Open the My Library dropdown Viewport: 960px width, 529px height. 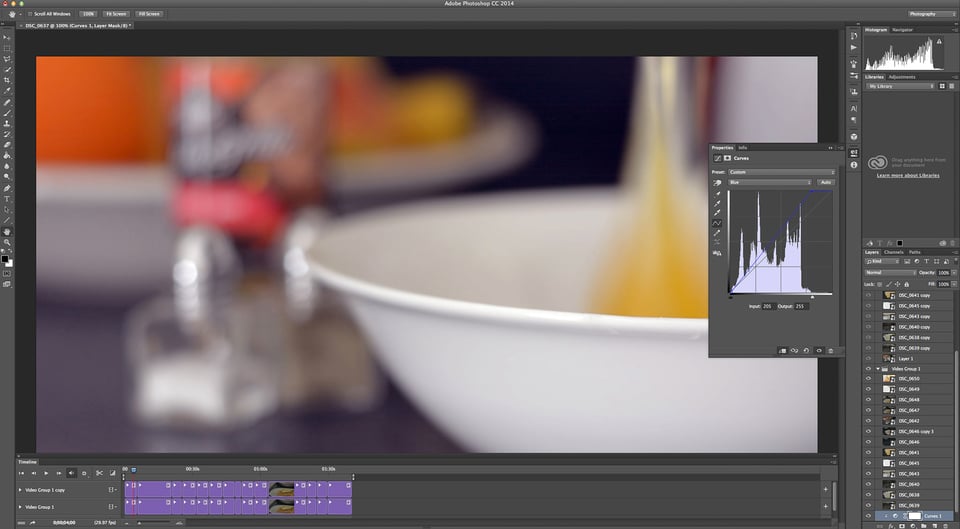coord(901,86)
